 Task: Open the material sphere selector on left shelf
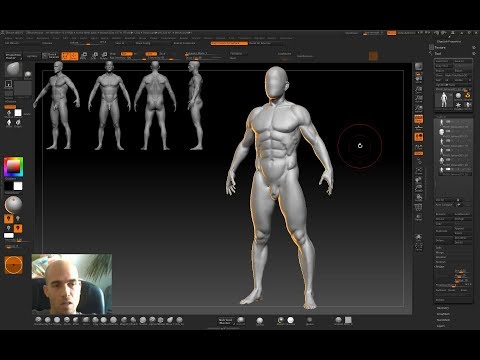click(x=13, y=204)
